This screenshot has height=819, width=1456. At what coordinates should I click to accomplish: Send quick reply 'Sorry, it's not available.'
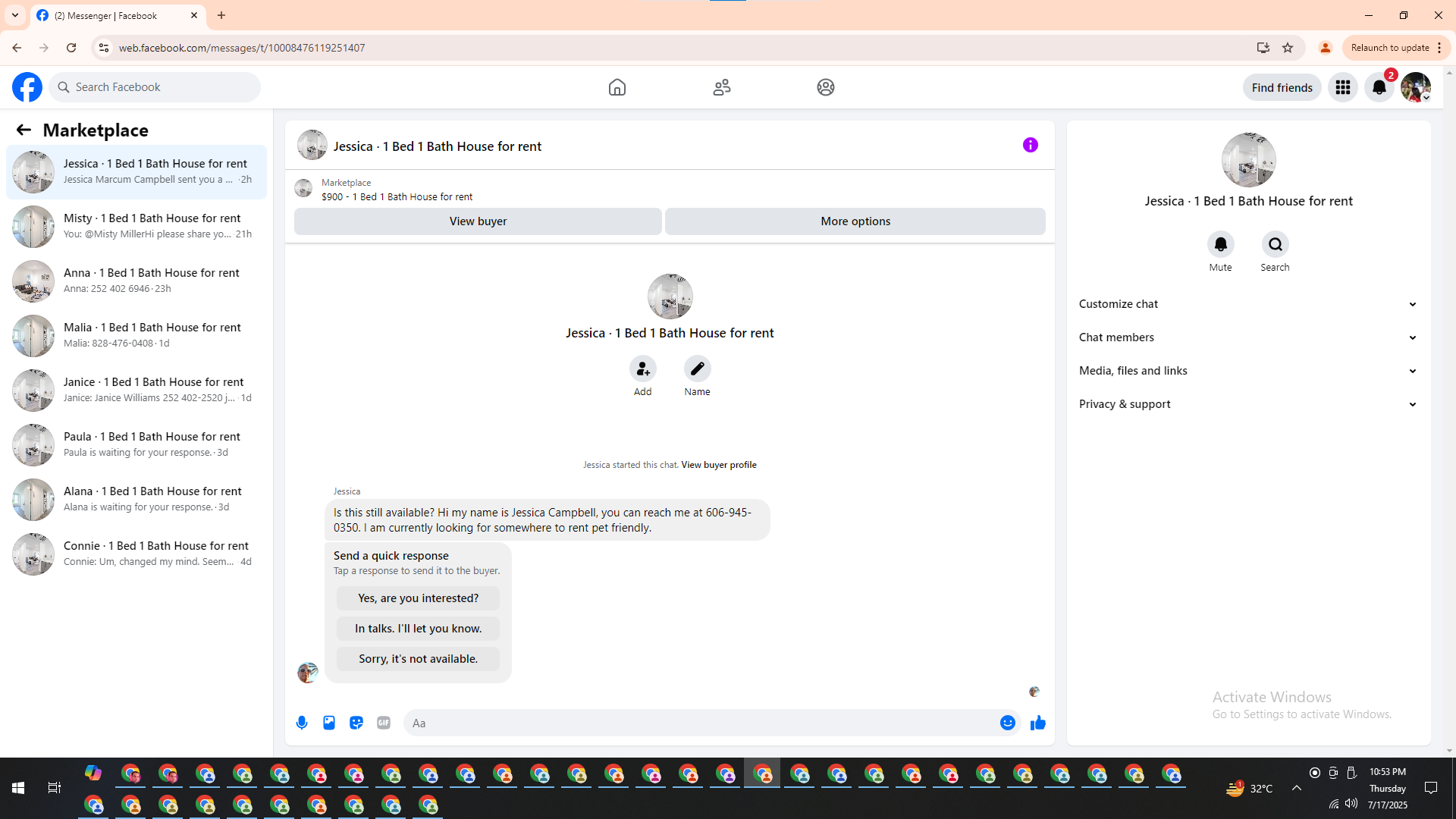coord(418,659)
